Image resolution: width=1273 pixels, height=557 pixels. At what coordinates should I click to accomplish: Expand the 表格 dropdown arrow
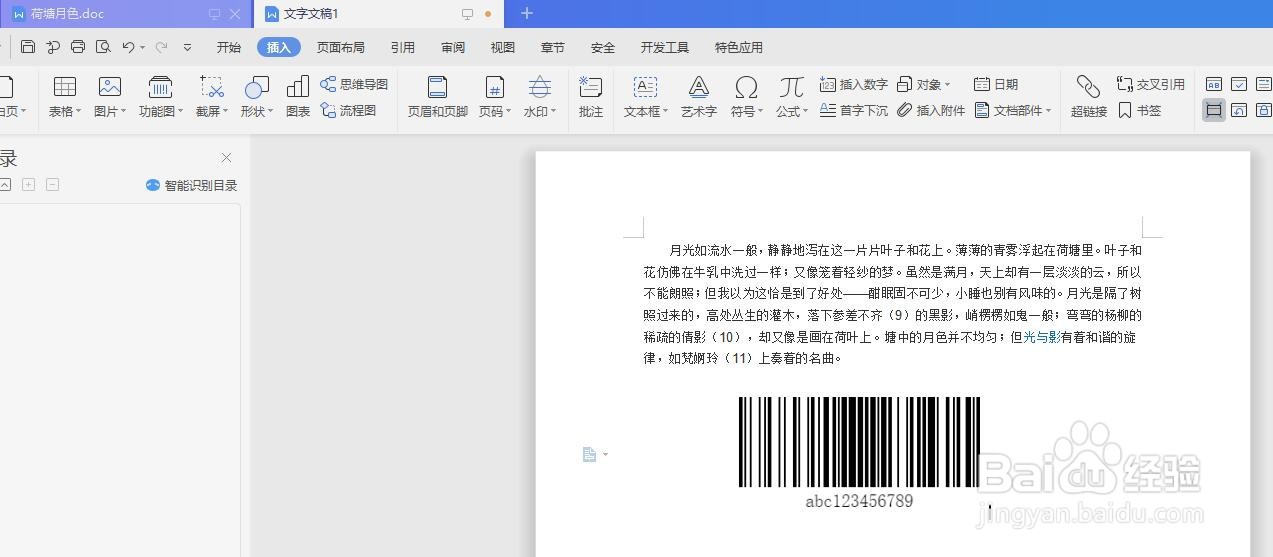[78, 112]
